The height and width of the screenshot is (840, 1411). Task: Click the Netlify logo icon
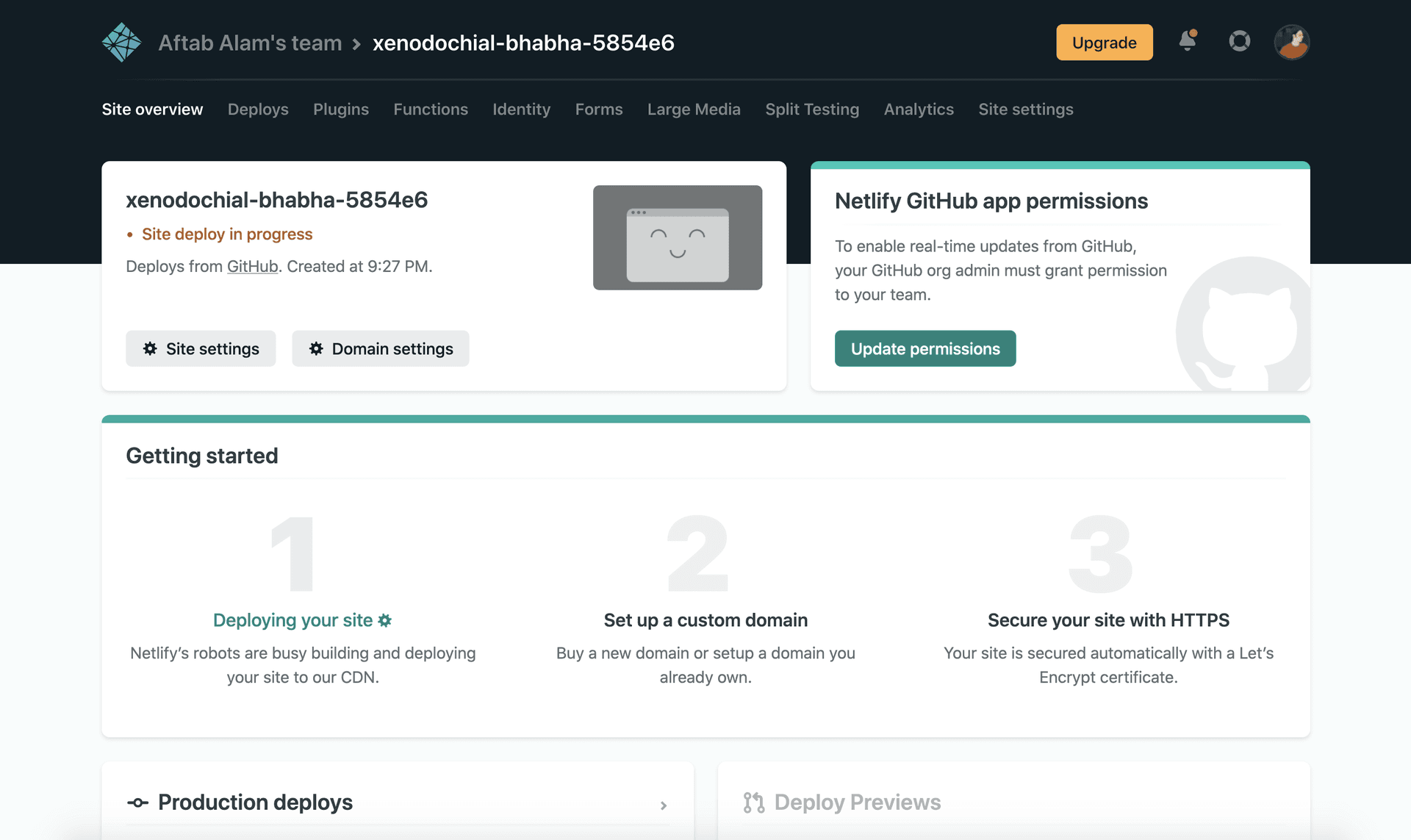coord(121,42)
